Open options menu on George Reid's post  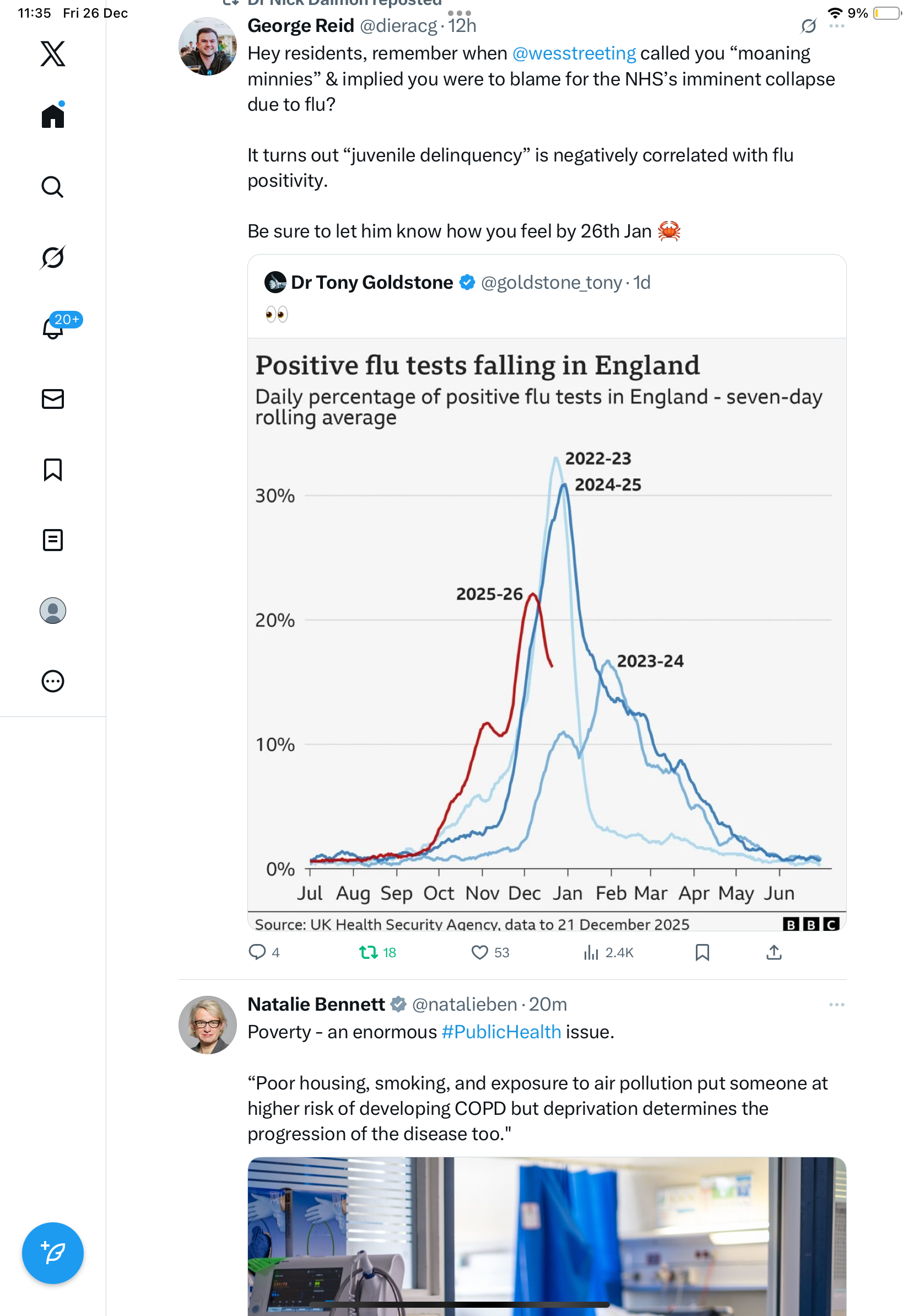tap(836, 26)
